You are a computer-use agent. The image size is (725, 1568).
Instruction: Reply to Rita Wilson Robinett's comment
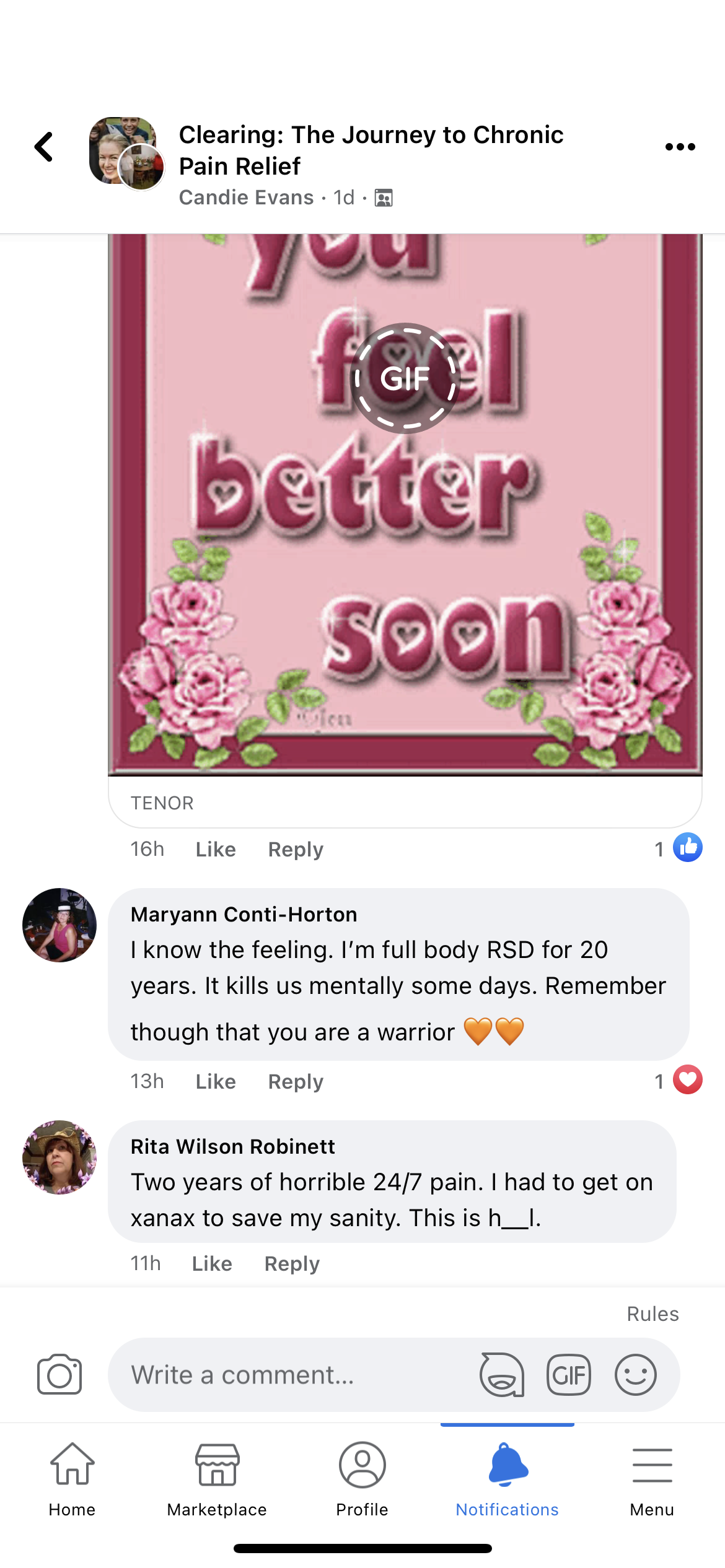pyautogui.click(x=292, y=1263)
